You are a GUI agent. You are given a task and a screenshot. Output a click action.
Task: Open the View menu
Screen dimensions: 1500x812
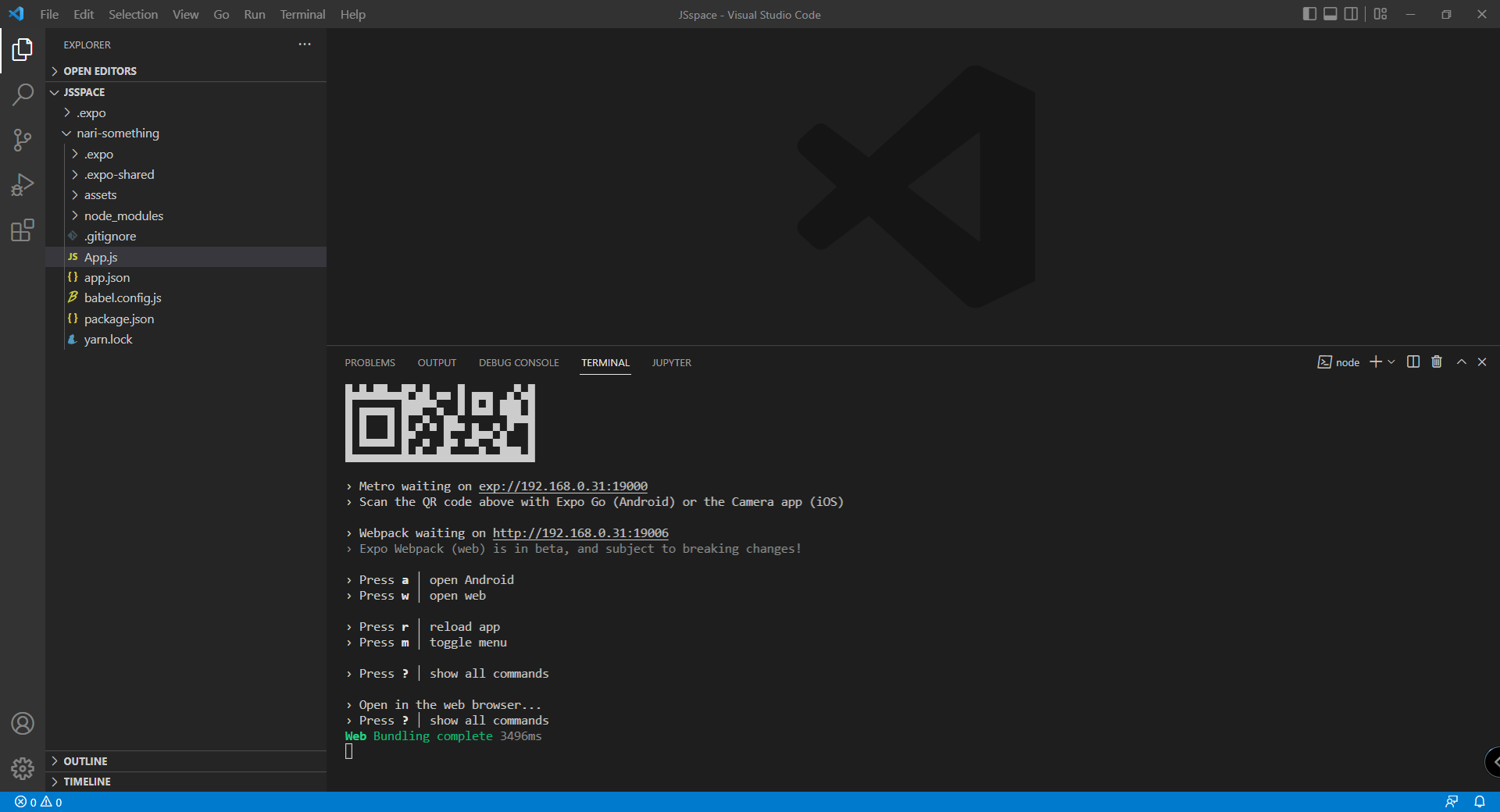pos(185,14)
